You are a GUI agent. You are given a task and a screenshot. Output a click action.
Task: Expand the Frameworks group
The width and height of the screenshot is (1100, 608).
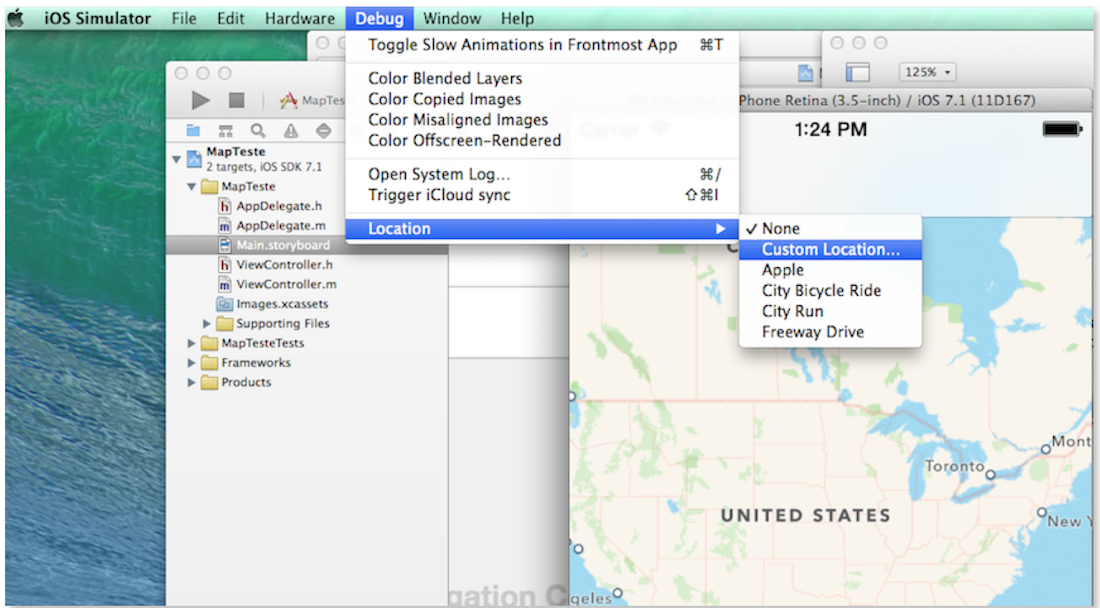191,363
